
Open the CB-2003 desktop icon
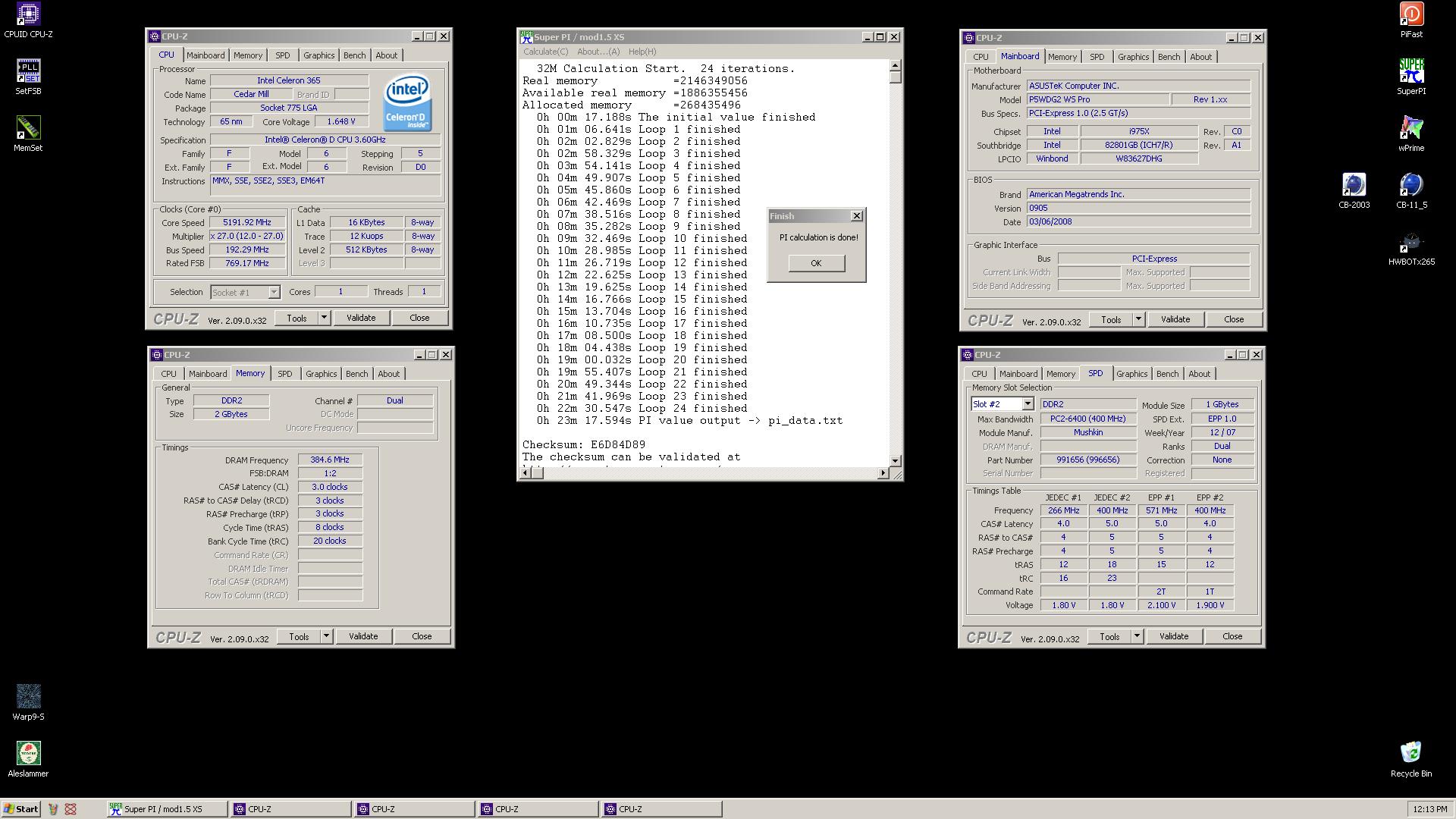(1354, 191)
